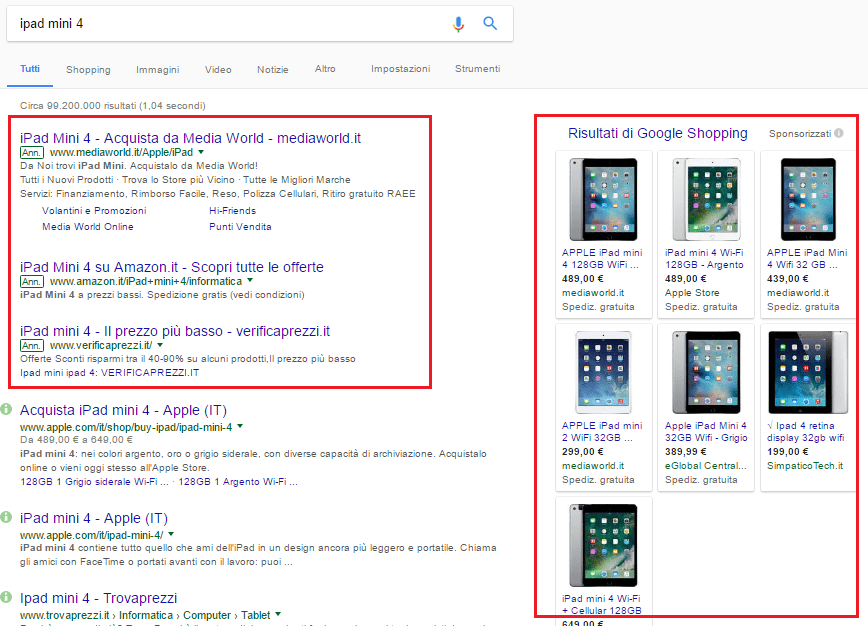The width and height of the screenshot is (868, 626).
Task: Switch to the Shopping tab
Action: click(88, 70)
